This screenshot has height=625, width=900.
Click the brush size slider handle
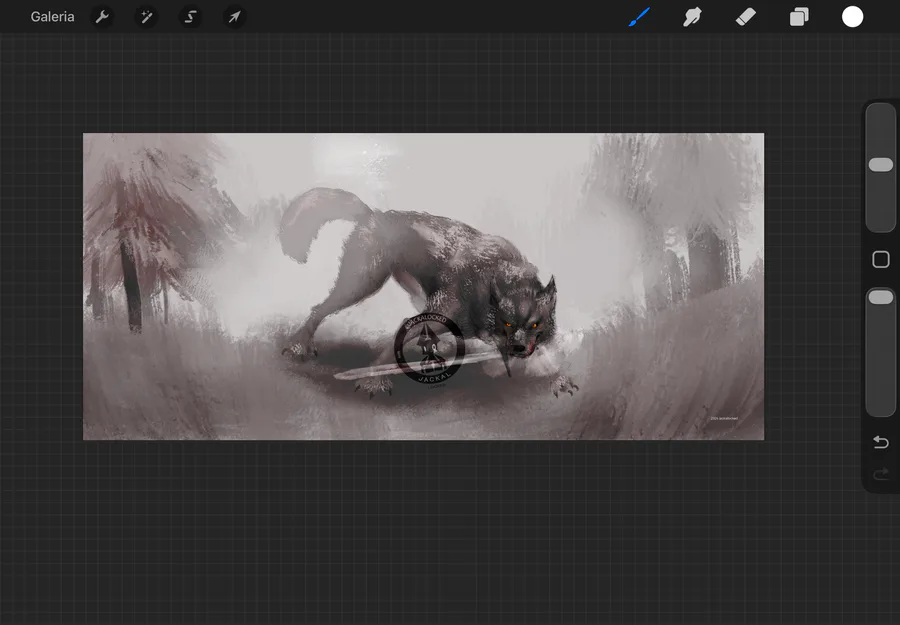point(880,165)
